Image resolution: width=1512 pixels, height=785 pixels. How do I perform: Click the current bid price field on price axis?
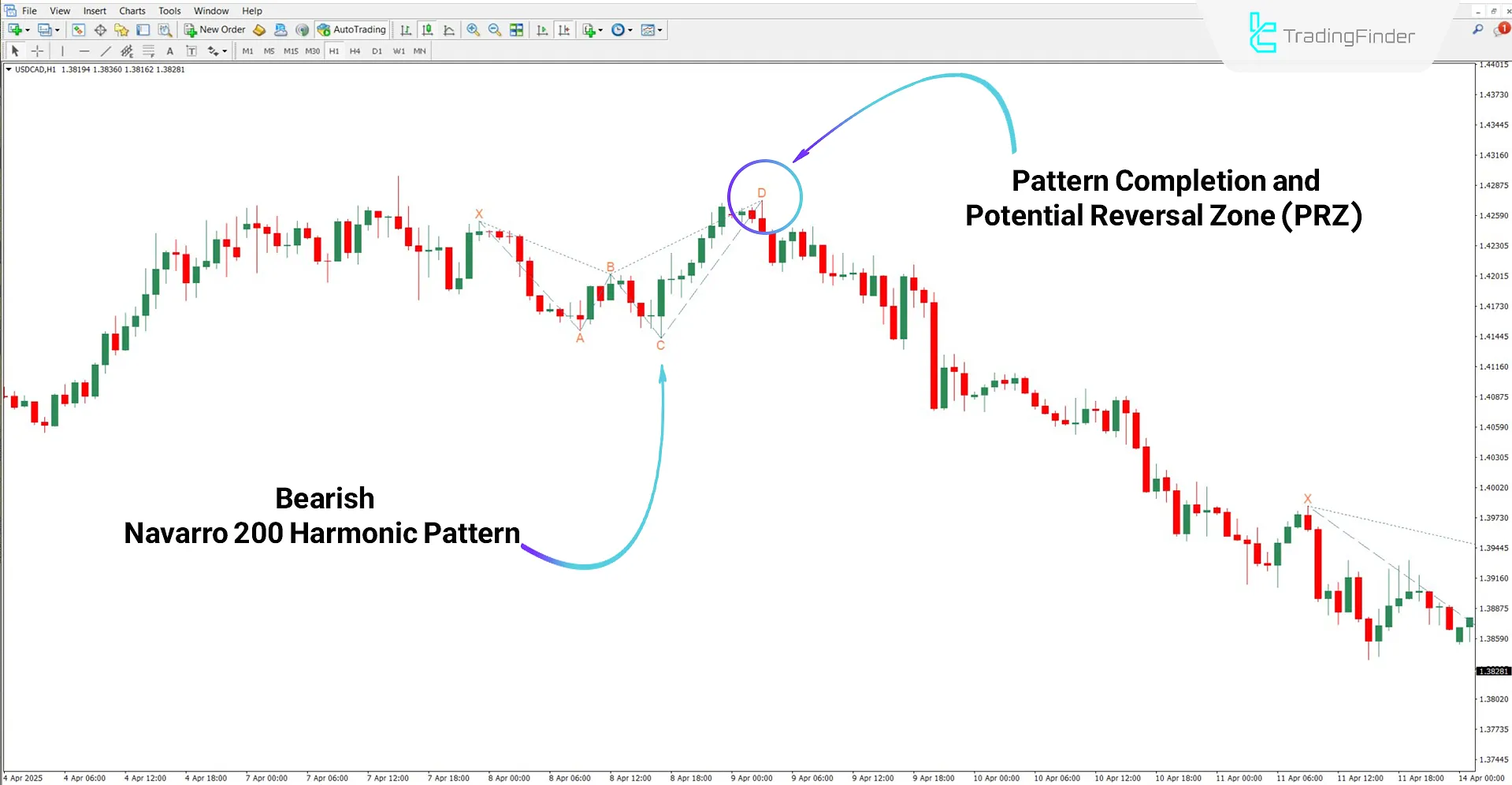[1493, 671]
